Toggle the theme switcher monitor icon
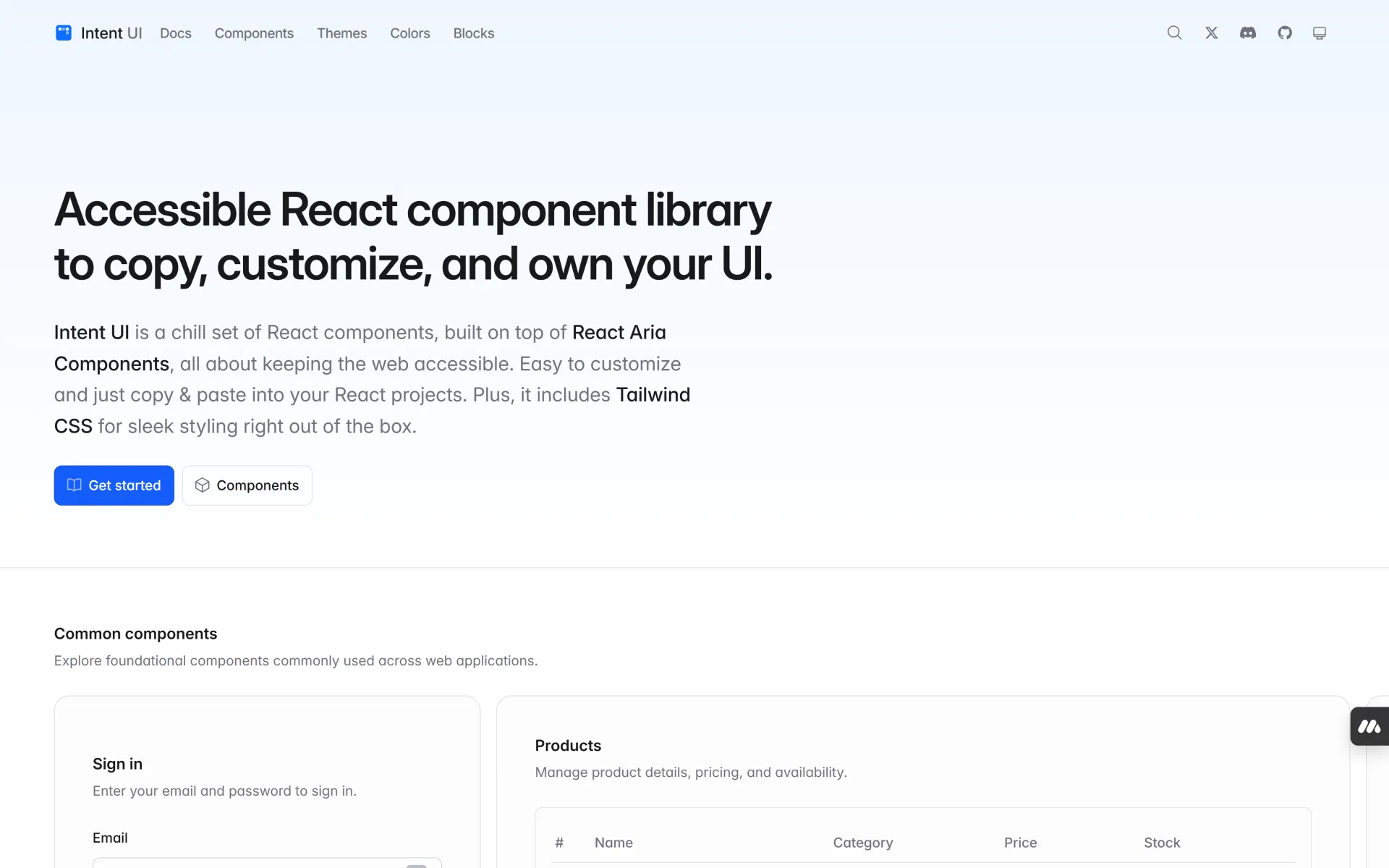 pyautogui.click(x=1319, y=33)
